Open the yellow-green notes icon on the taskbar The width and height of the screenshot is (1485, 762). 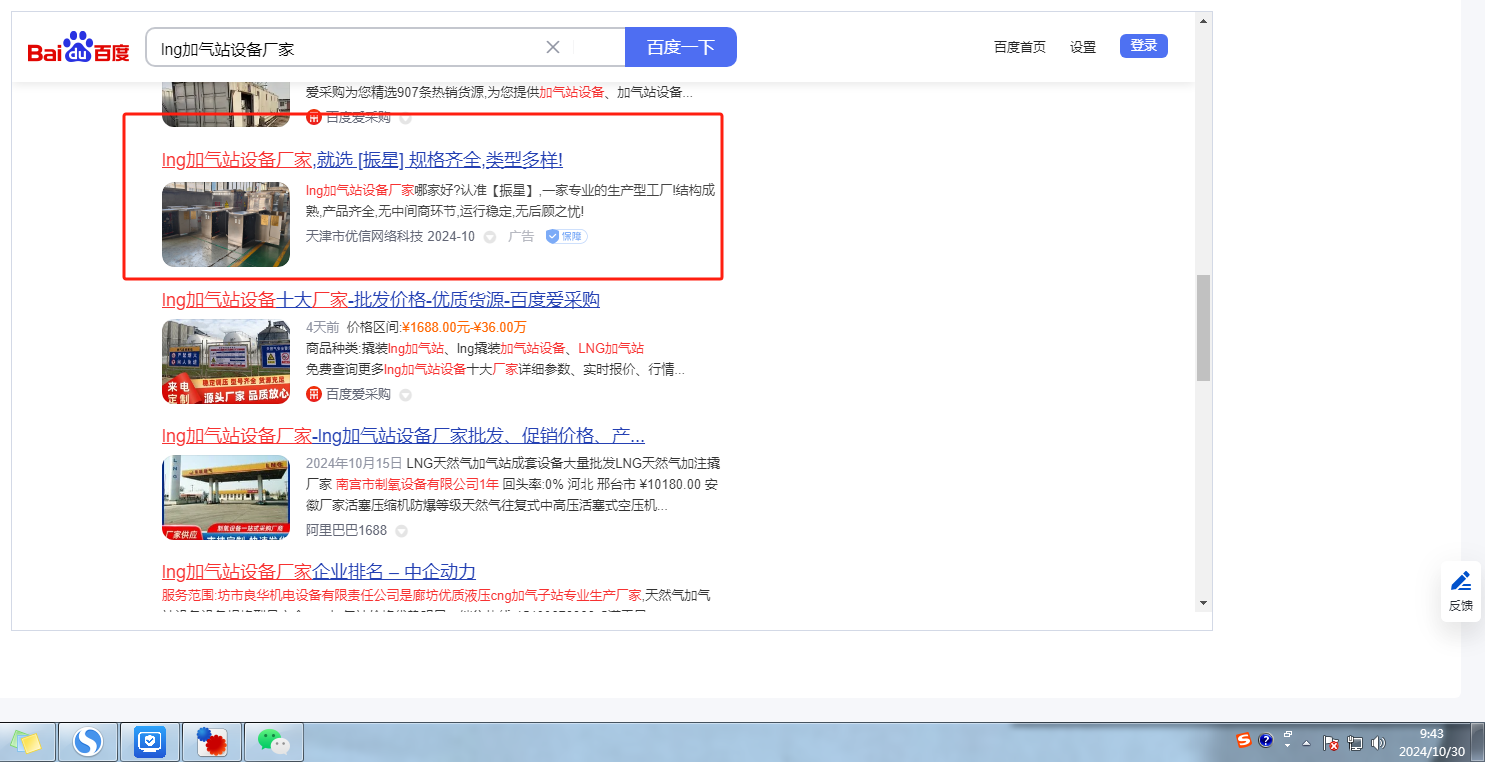point(26,742)
